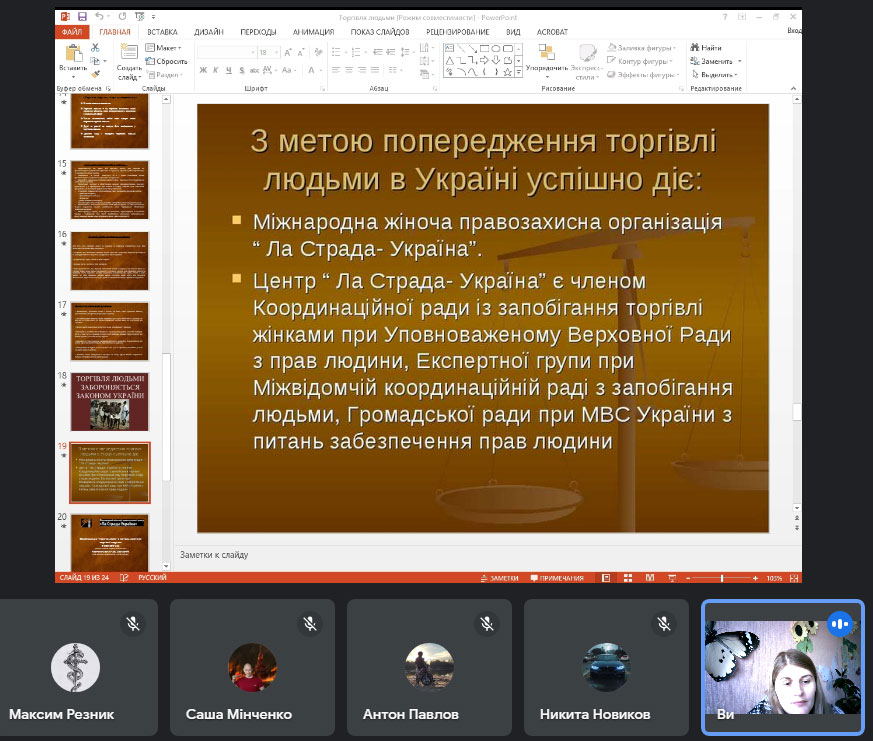
Task: Click the reading view icon in status bar
Action: (650, 578)
